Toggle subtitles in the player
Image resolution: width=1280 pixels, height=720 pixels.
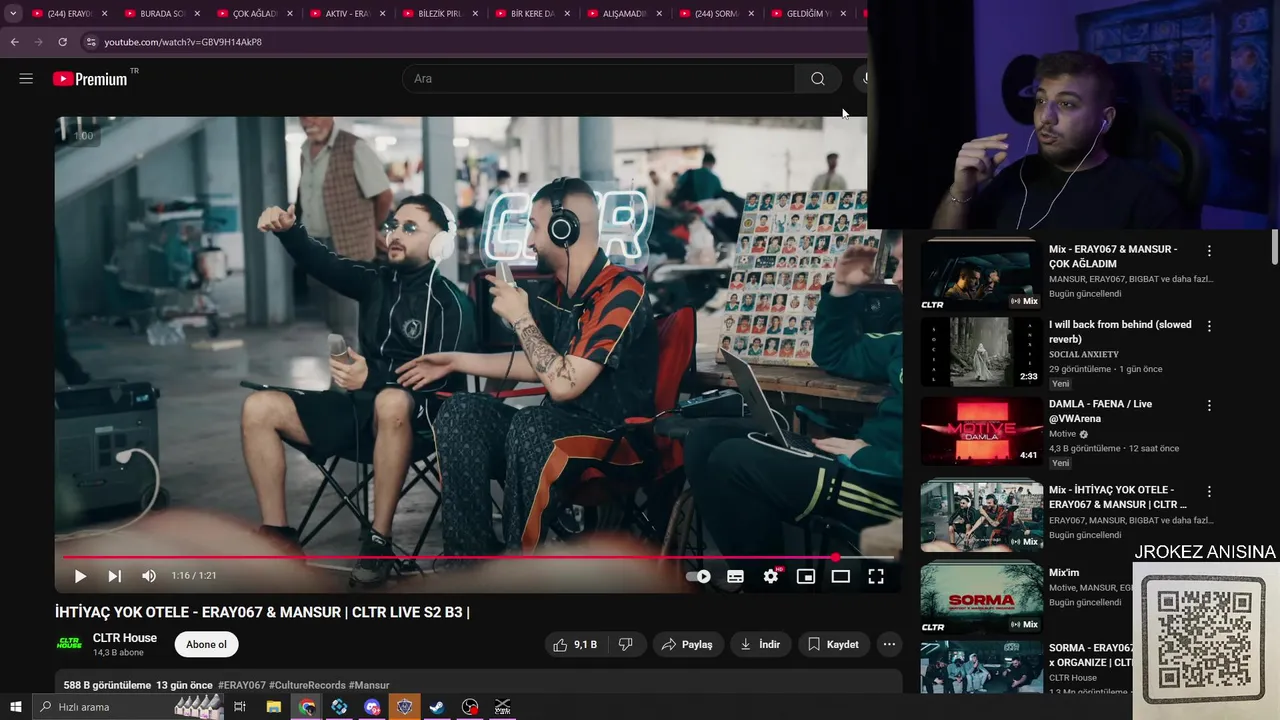[735, 576]
